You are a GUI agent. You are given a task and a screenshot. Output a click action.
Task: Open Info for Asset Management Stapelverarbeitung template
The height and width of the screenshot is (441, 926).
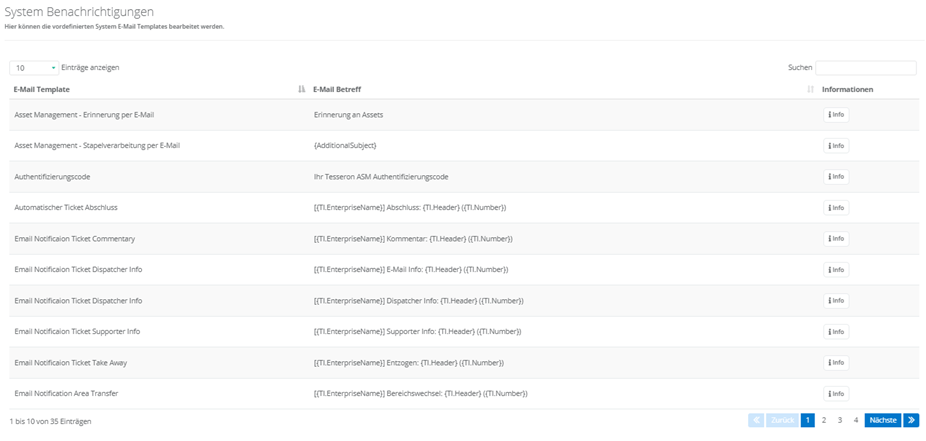click(836, 146)
